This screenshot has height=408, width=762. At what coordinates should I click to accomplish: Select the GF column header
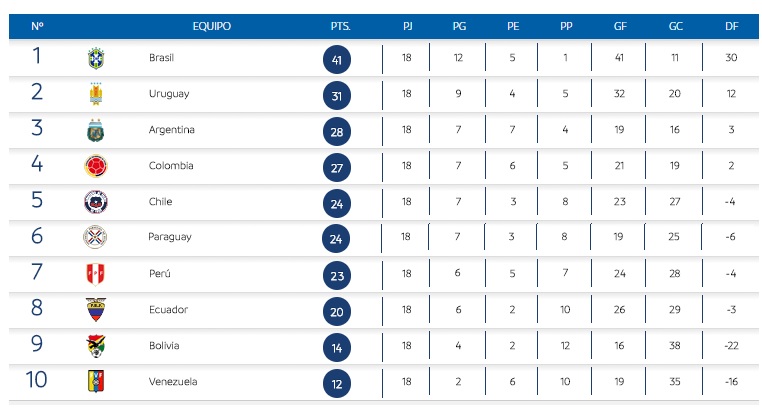point(620,26)
